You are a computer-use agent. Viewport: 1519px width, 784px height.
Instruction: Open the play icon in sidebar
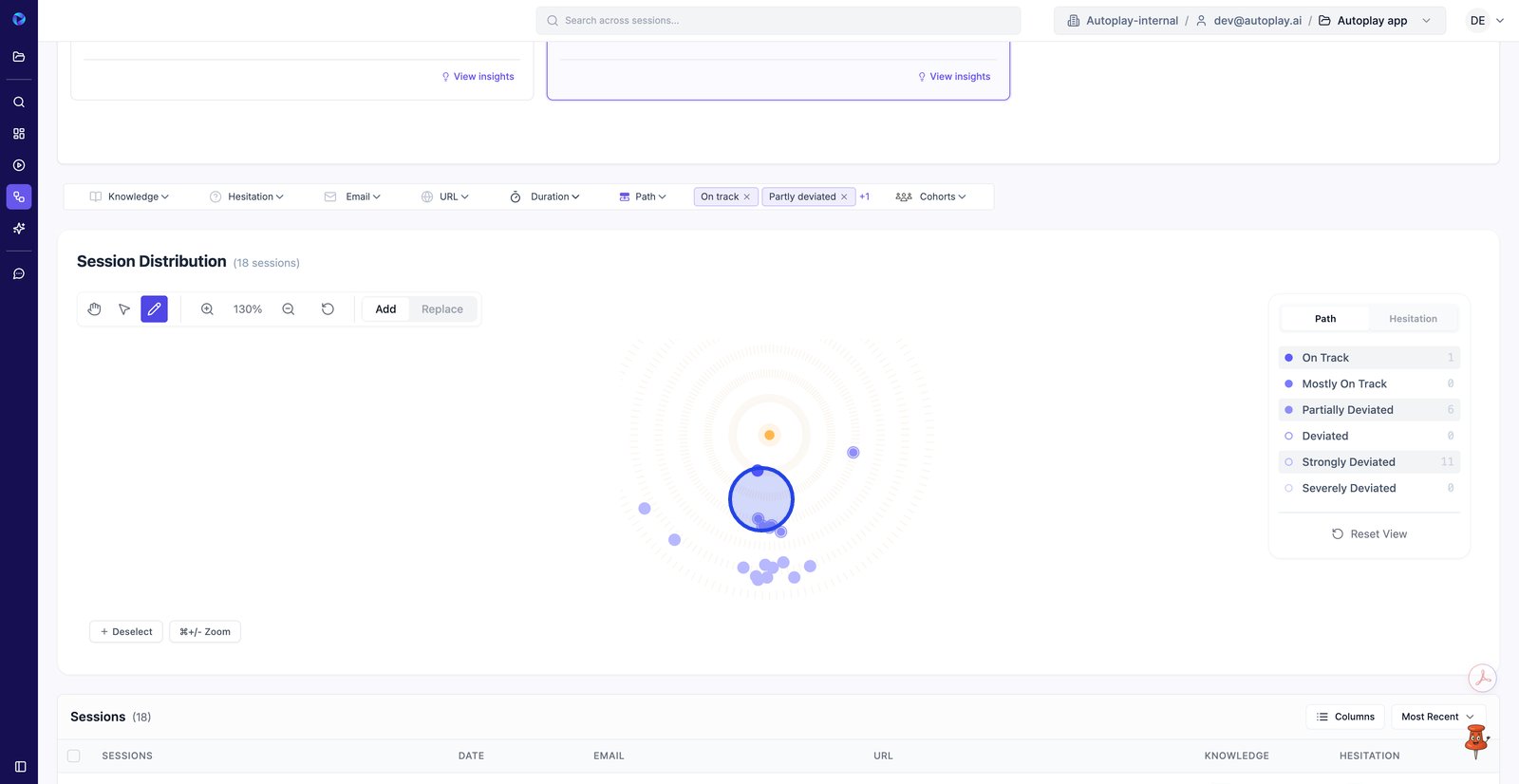point(19,165)
